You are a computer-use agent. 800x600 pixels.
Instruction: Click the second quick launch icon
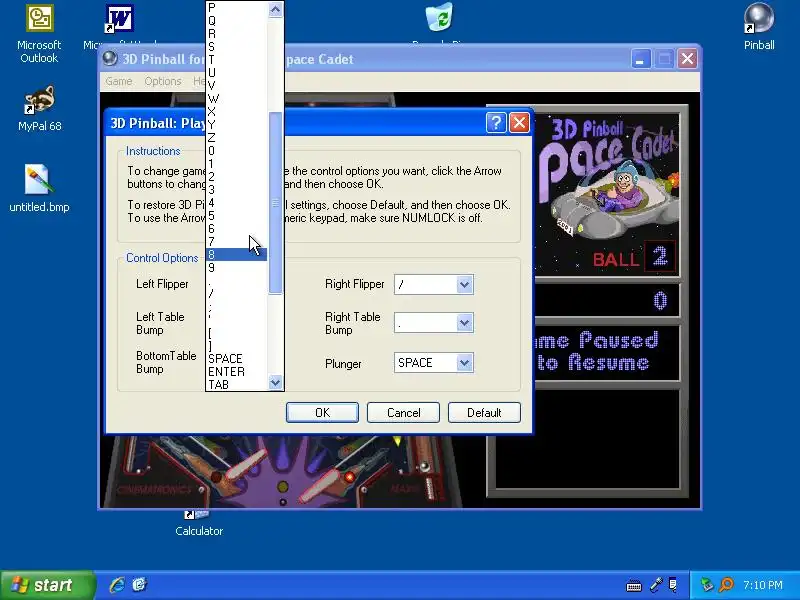pyautogui.click(x=139, y=584)
